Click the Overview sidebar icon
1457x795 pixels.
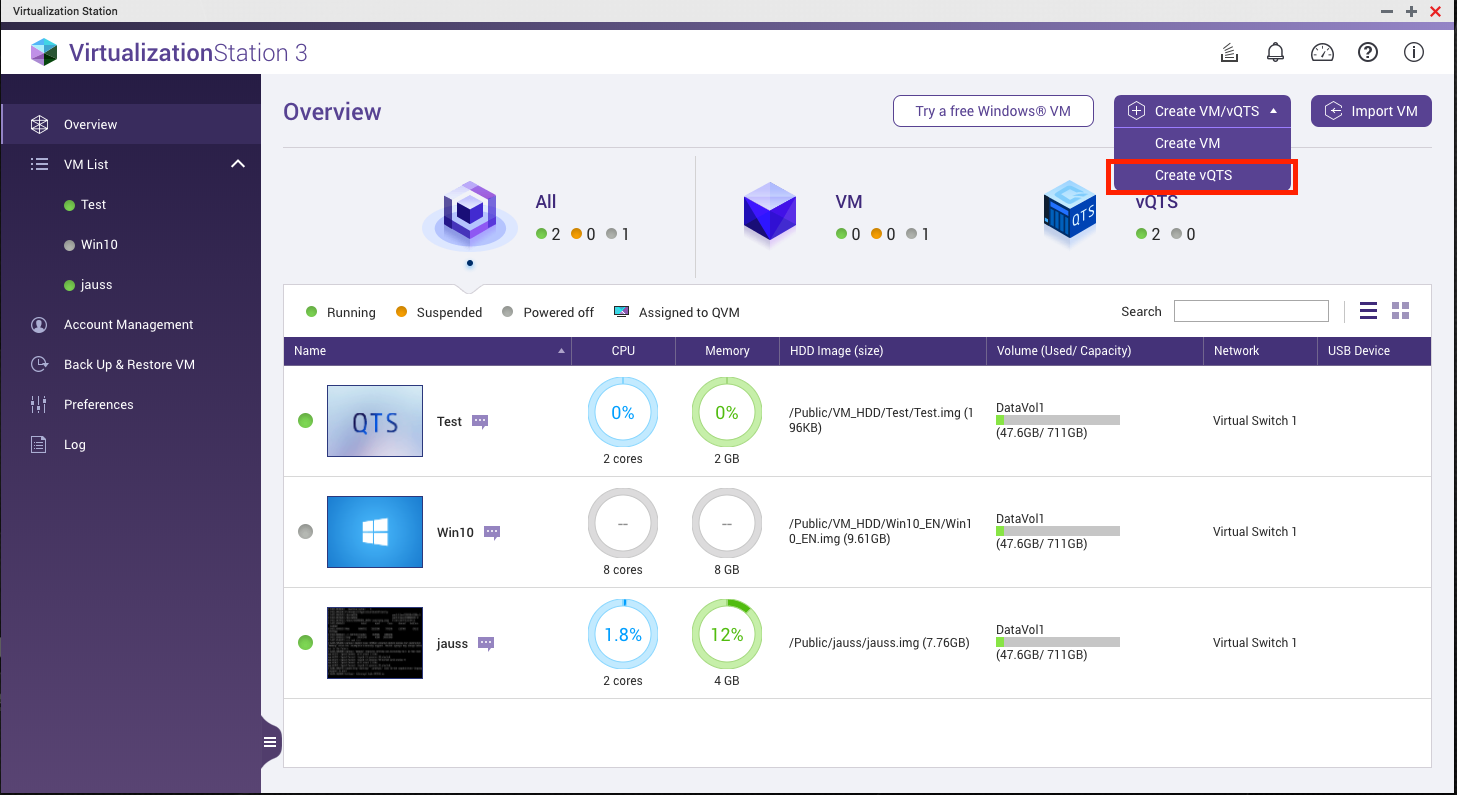pos(39,125)
